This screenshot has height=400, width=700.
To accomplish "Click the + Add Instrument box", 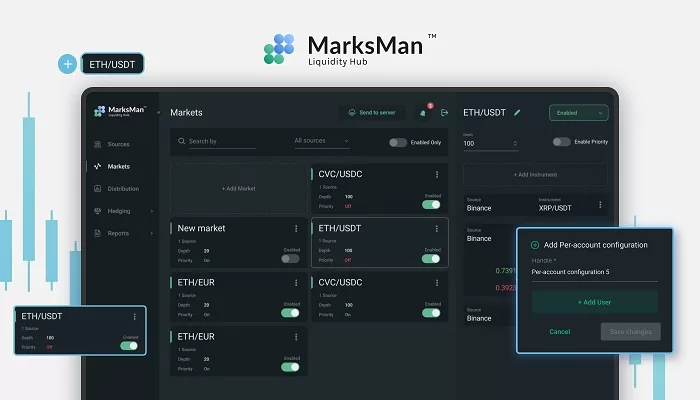I will (535, 175).
